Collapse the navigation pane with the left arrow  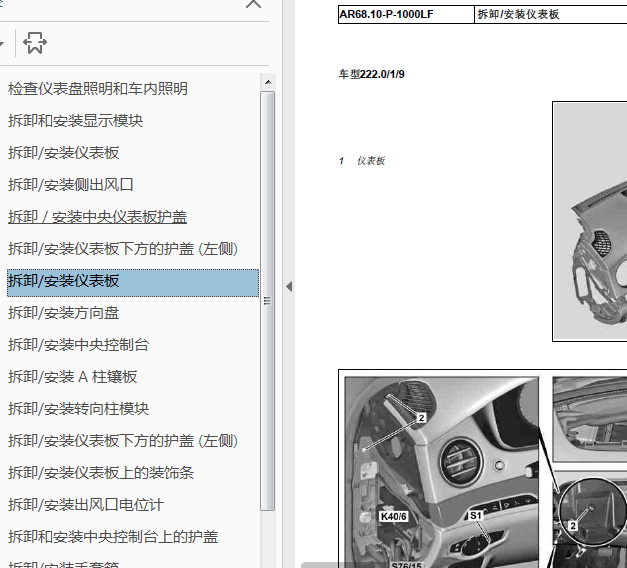289,287
